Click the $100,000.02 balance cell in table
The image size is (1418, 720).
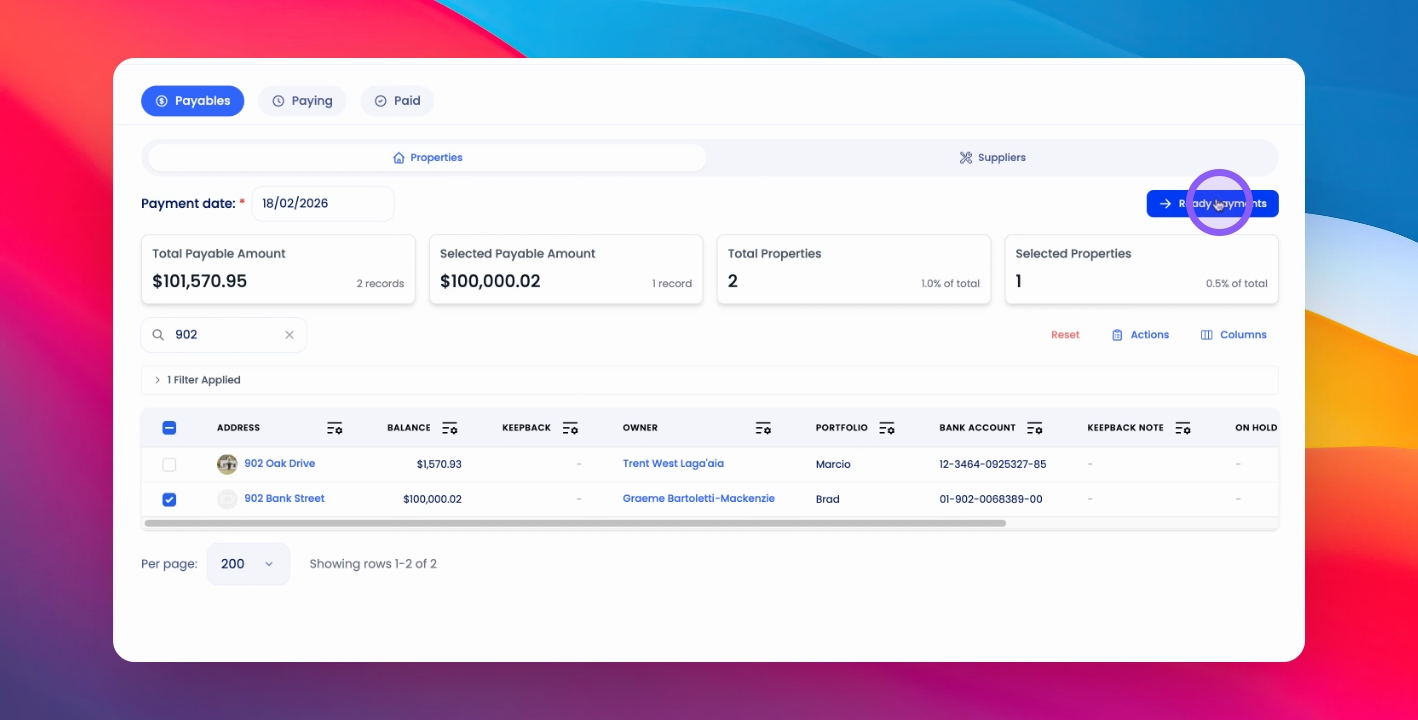(x=432, y=499)
